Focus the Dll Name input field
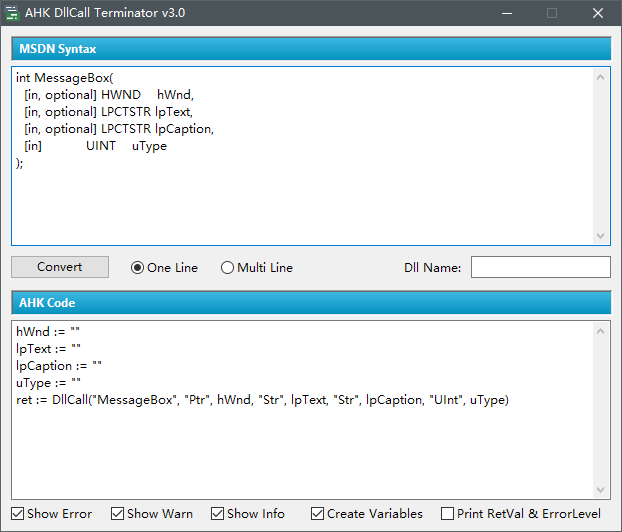 541,267
